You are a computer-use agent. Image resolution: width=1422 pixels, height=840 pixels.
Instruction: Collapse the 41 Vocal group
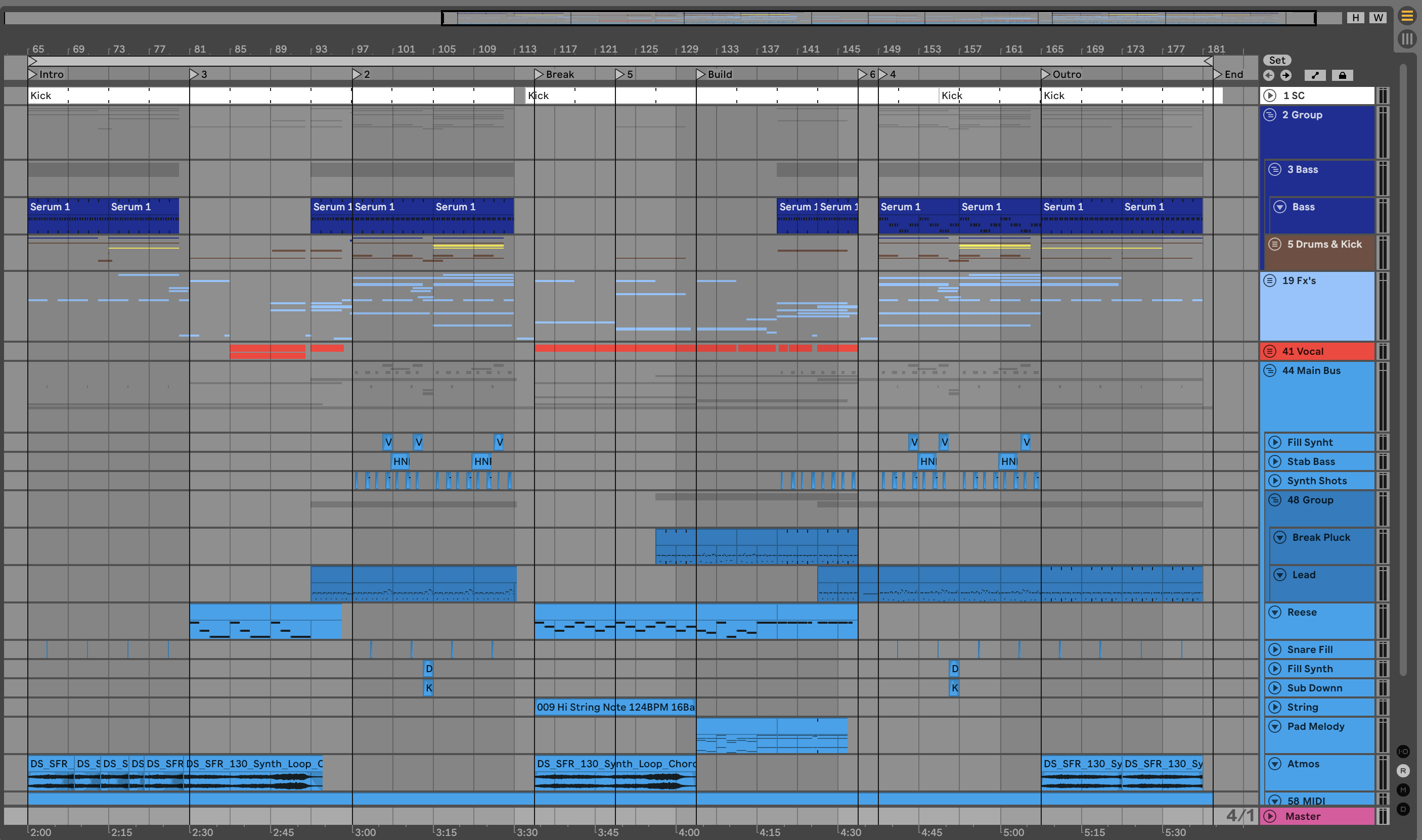1270,351
